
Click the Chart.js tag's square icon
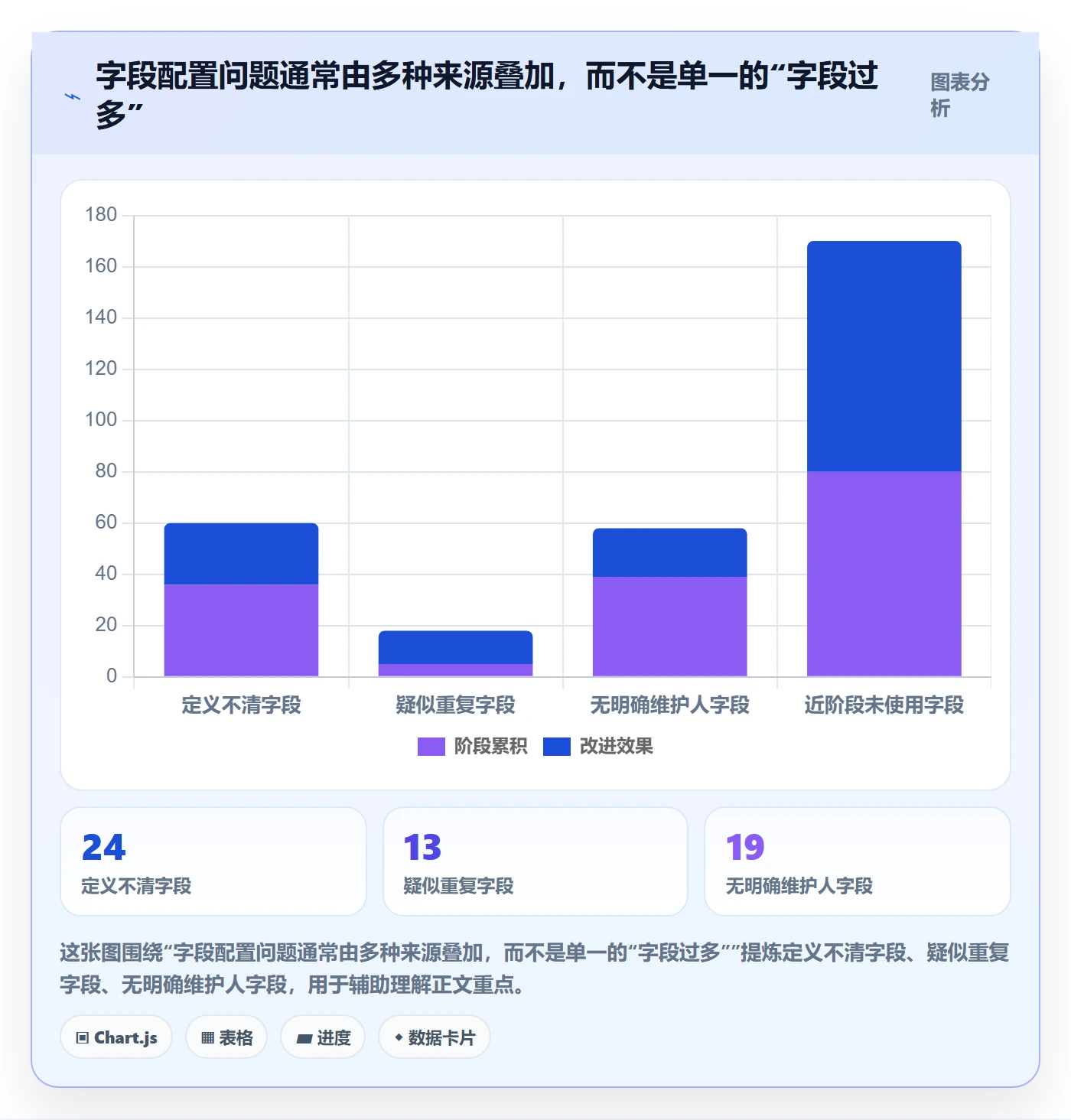pos(83,1038)
